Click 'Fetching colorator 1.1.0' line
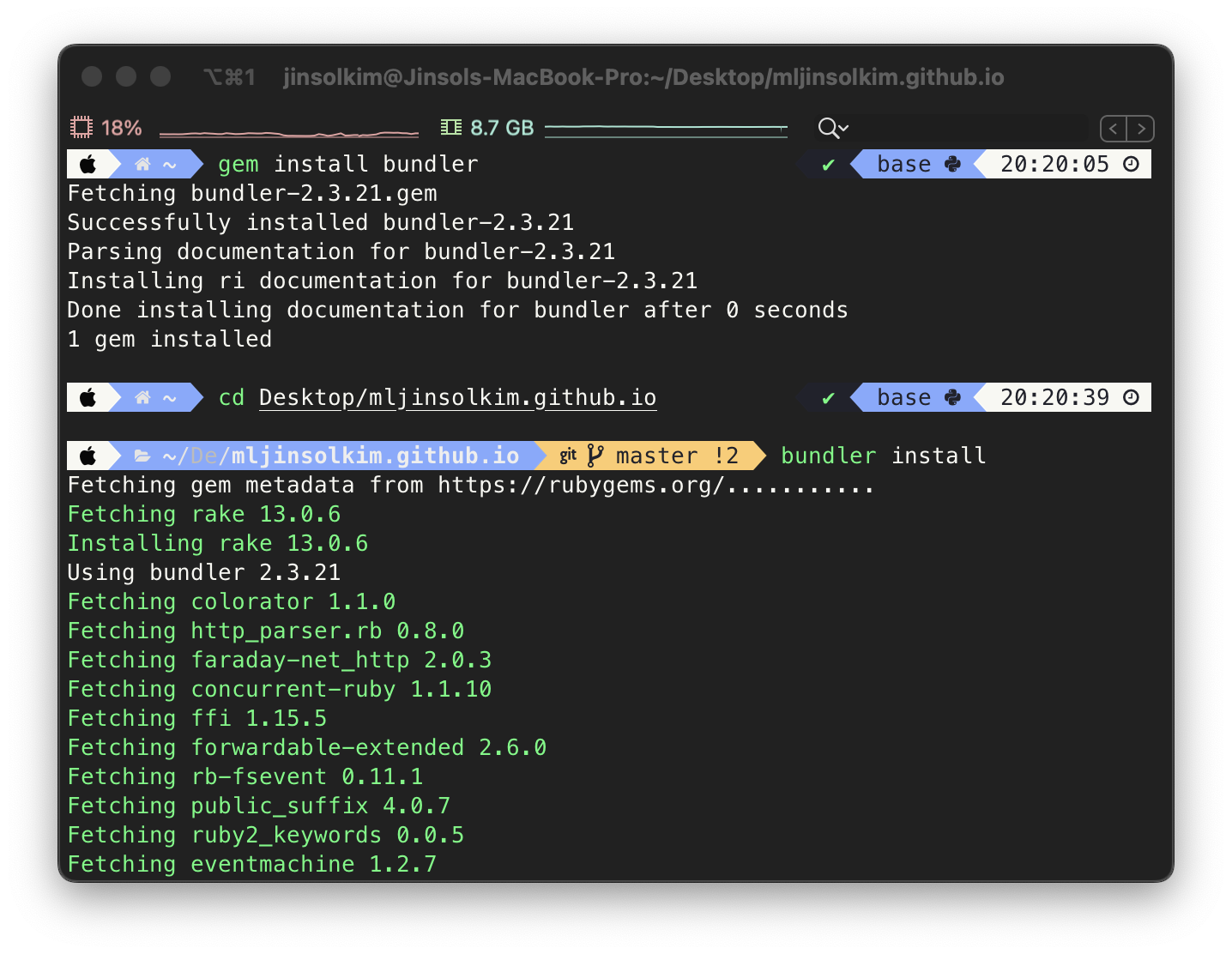The height and width of the screenshot is (954, 1232). pyautogui.click(x=232, y=602)
